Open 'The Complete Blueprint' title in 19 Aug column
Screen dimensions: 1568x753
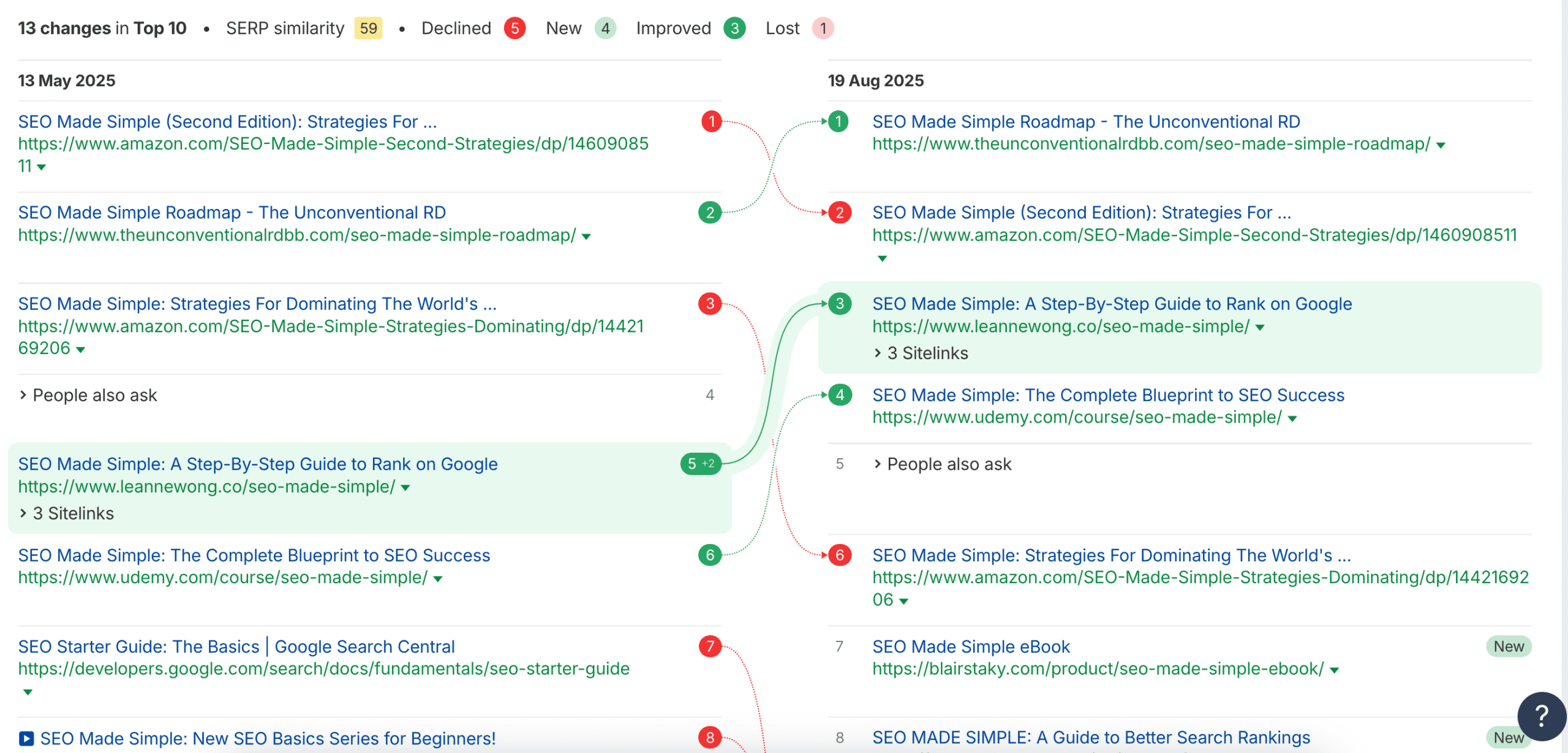click(1109, 395)
